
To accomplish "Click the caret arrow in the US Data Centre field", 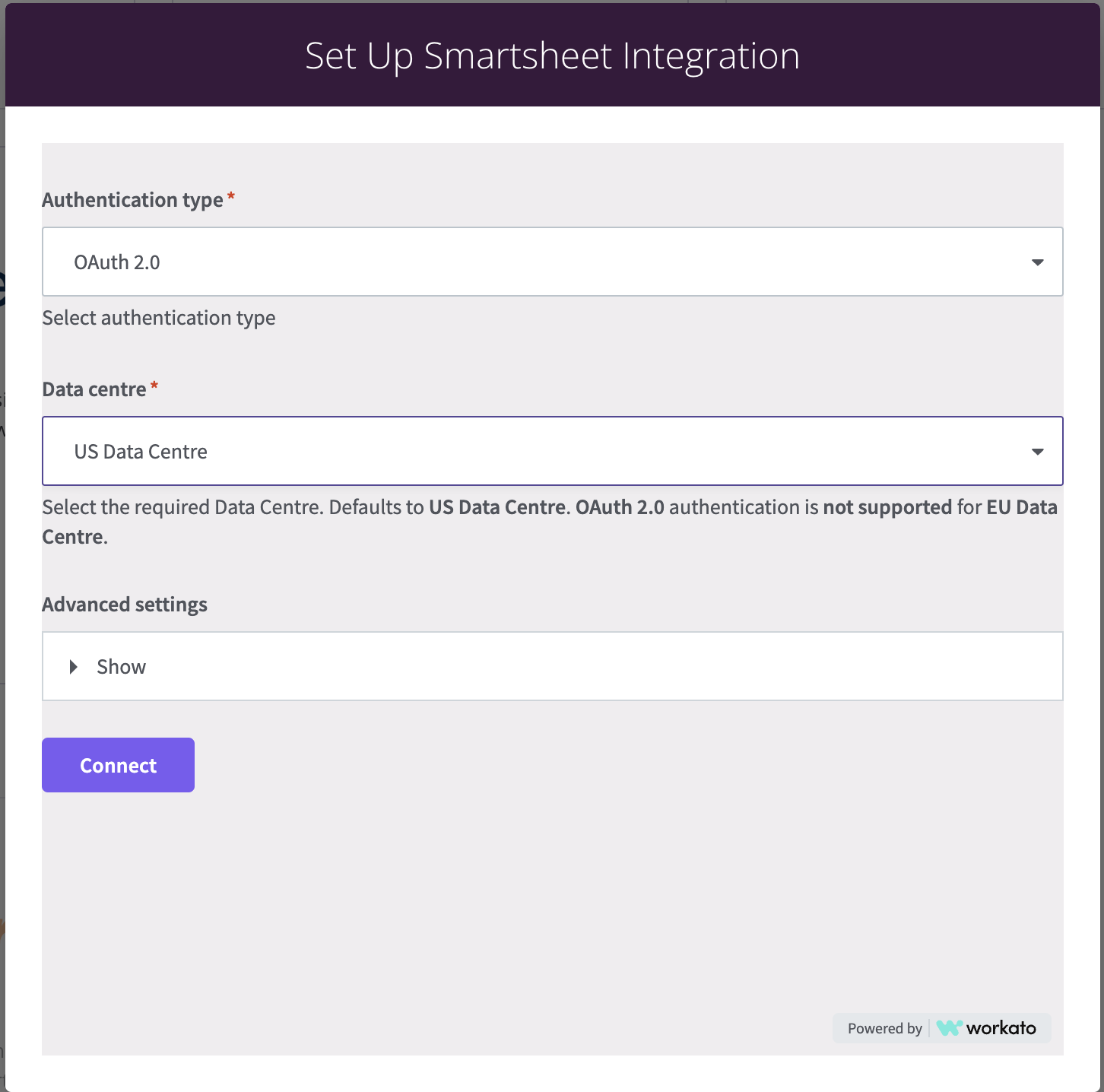I will (x=1037, y=452).
